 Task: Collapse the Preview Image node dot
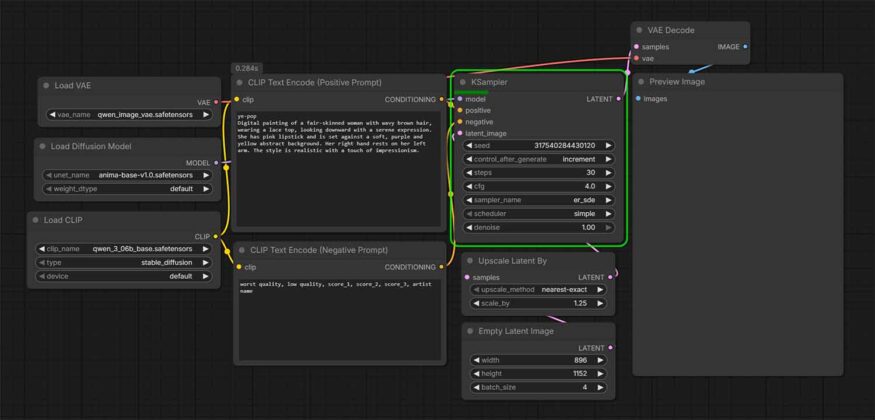click(640, 82)
